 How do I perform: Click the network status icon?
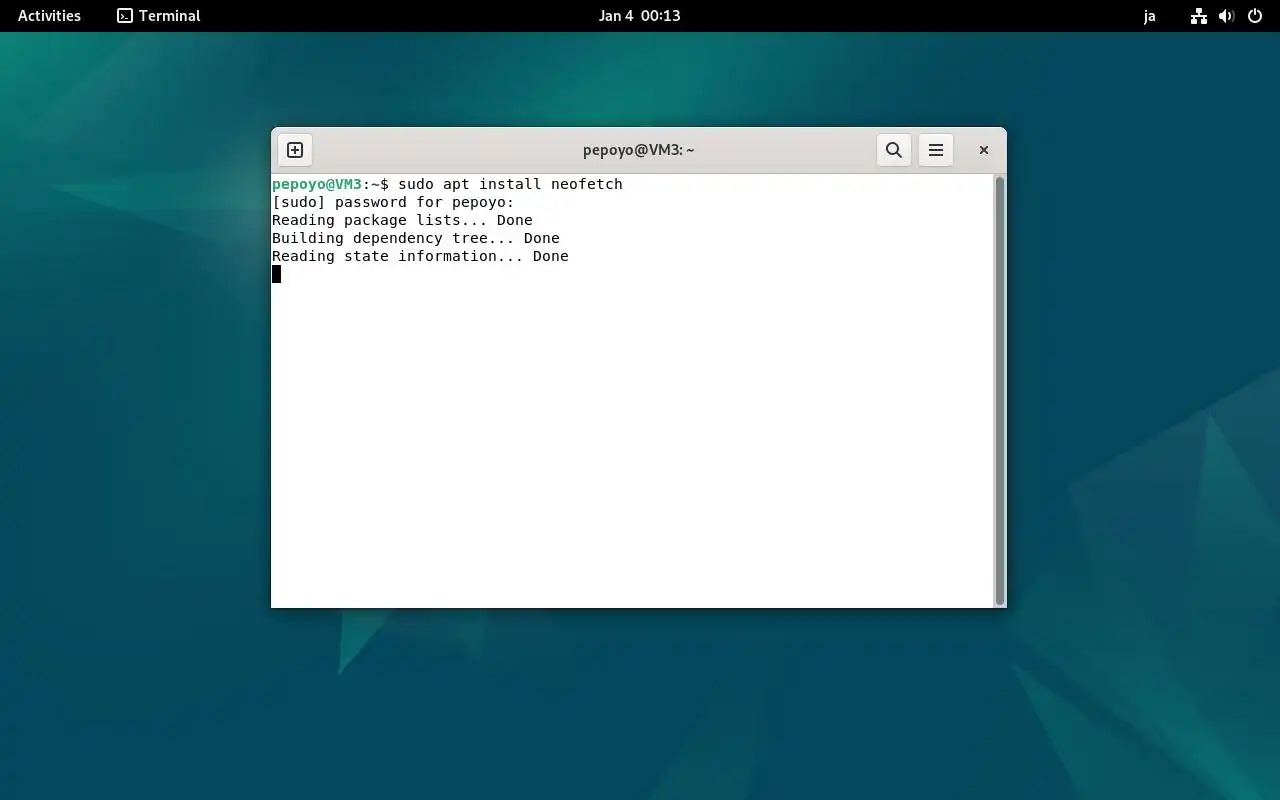[1199, 16]
